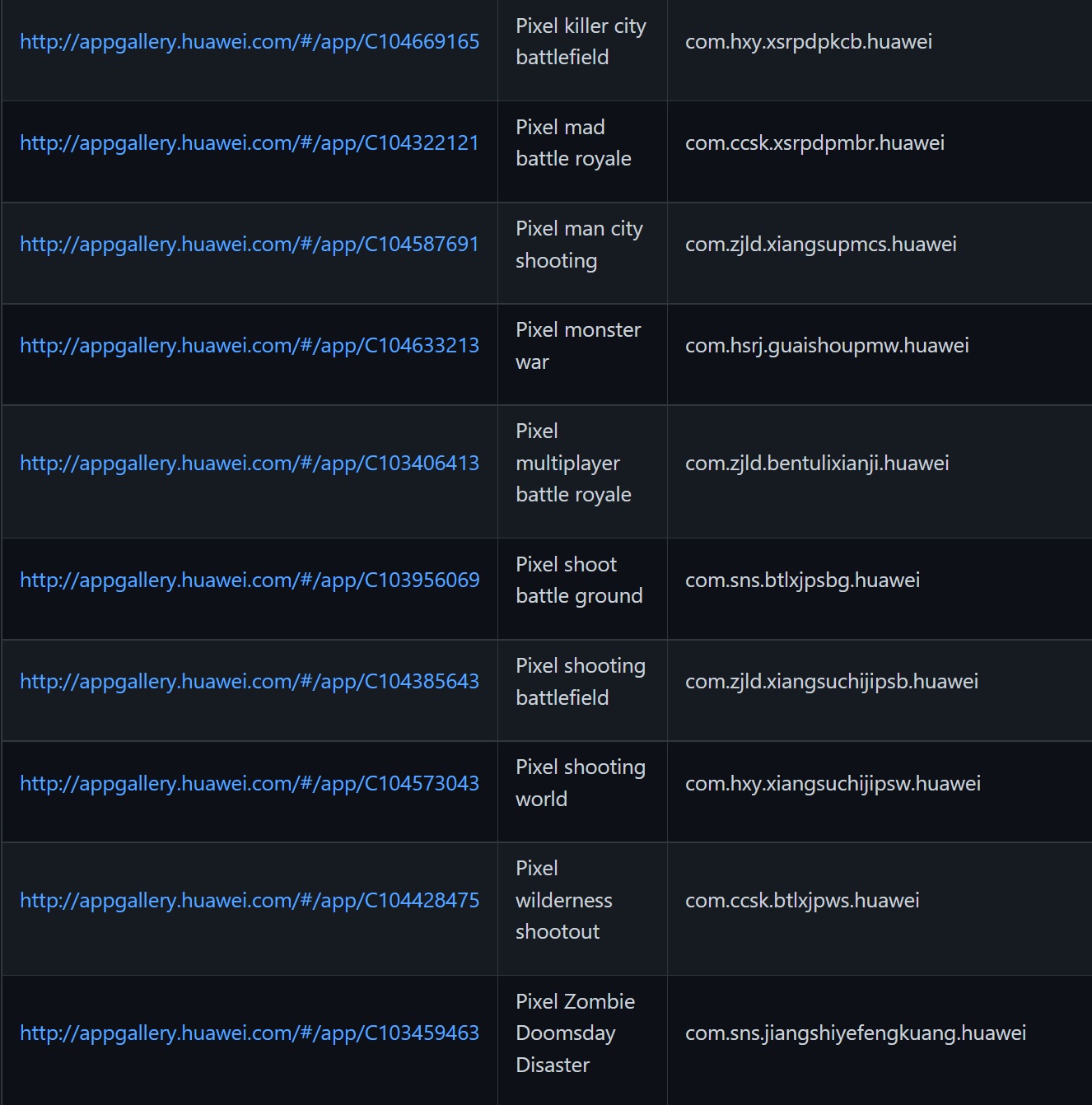This screenshot has width=1092, height=1105.
Task: Visit the AppGallery link ending in C104633213
Action: (249, 346)
